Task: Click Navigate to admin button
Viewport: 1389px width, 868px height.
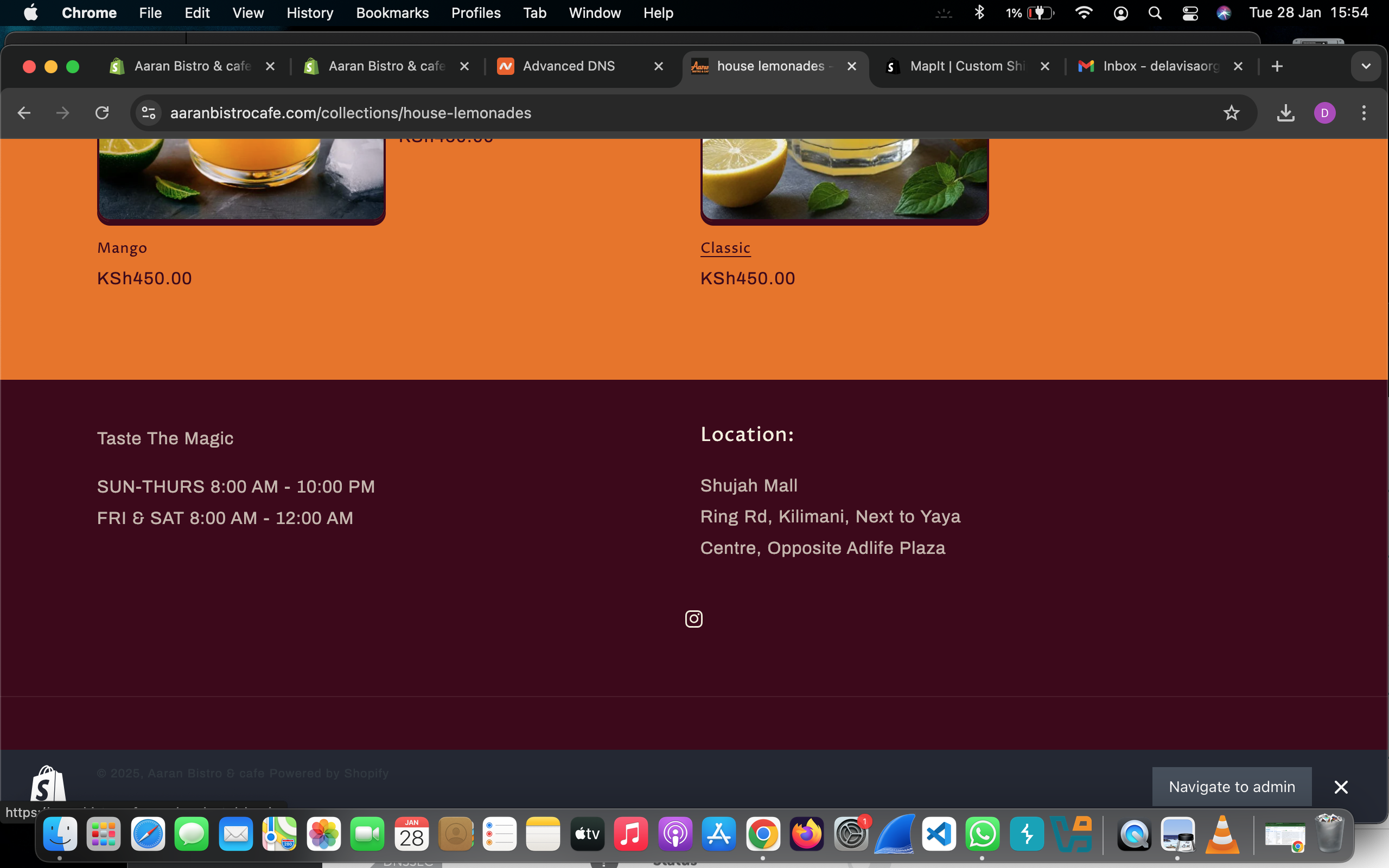Action: pyautogui.click(x=1232, y=787)
